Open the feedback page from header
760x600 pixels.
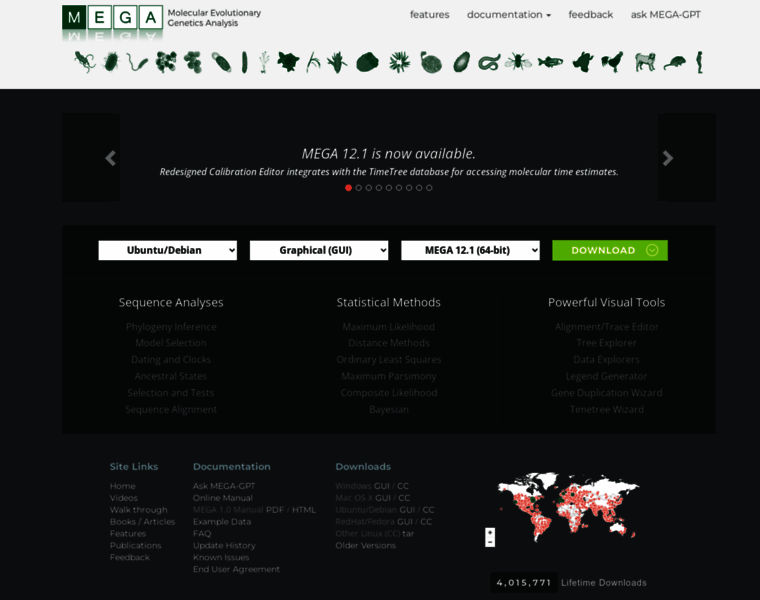click(x=590, y=15)
